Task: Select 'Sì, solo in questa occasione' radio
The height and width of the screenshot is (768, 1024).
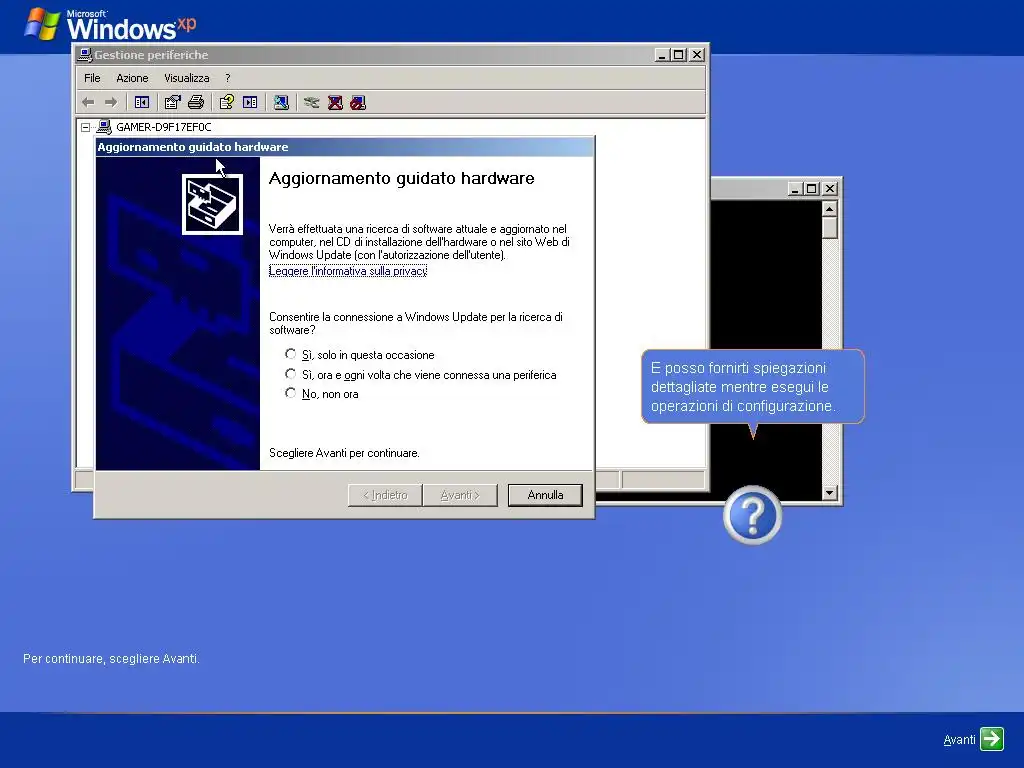Action: (291, 354)
